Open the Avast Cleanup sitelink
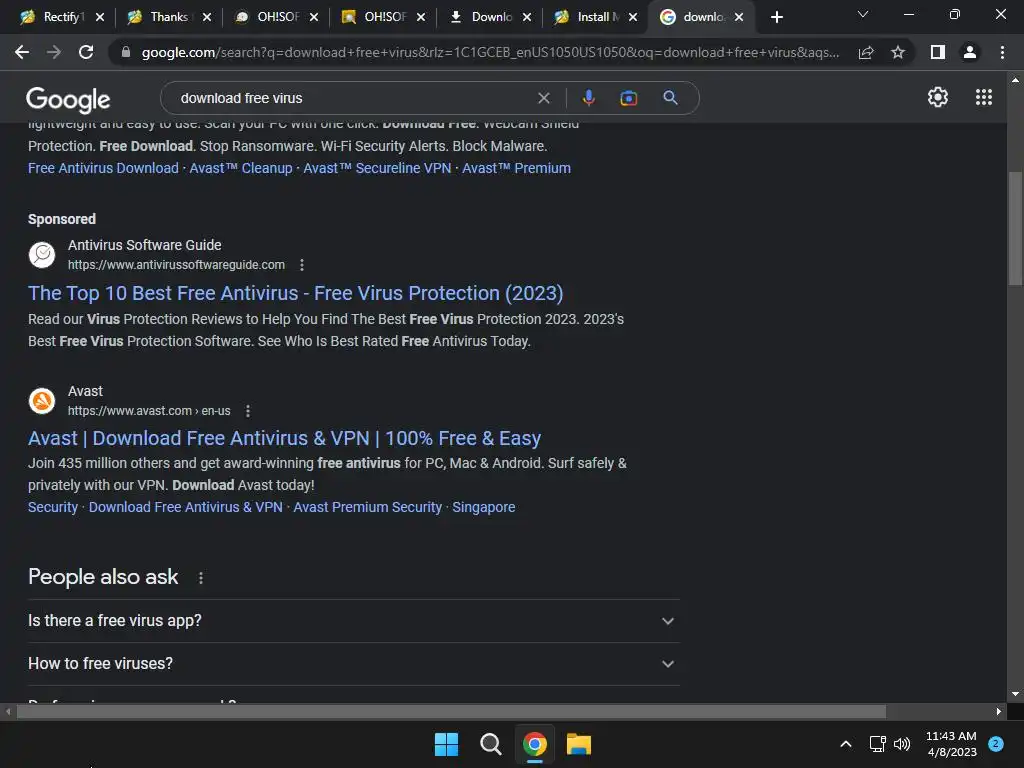 (241, 168)
